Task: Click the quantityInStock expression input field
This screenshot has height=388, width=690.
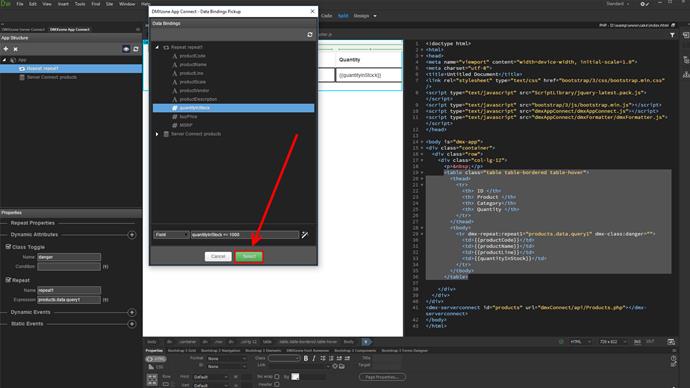Action: click(245, 235)
